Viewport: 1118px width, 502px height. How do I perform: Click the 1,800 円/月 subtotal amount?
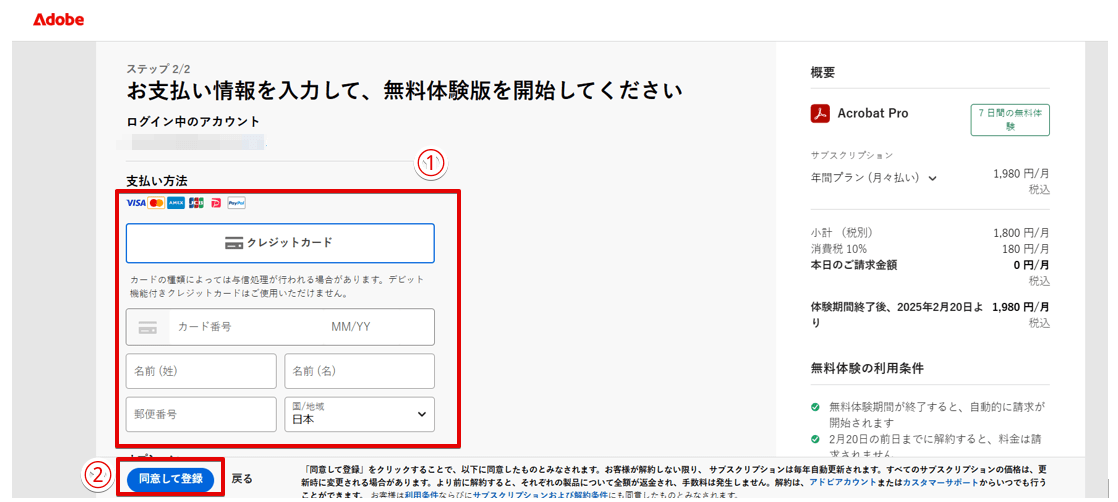1021,233
